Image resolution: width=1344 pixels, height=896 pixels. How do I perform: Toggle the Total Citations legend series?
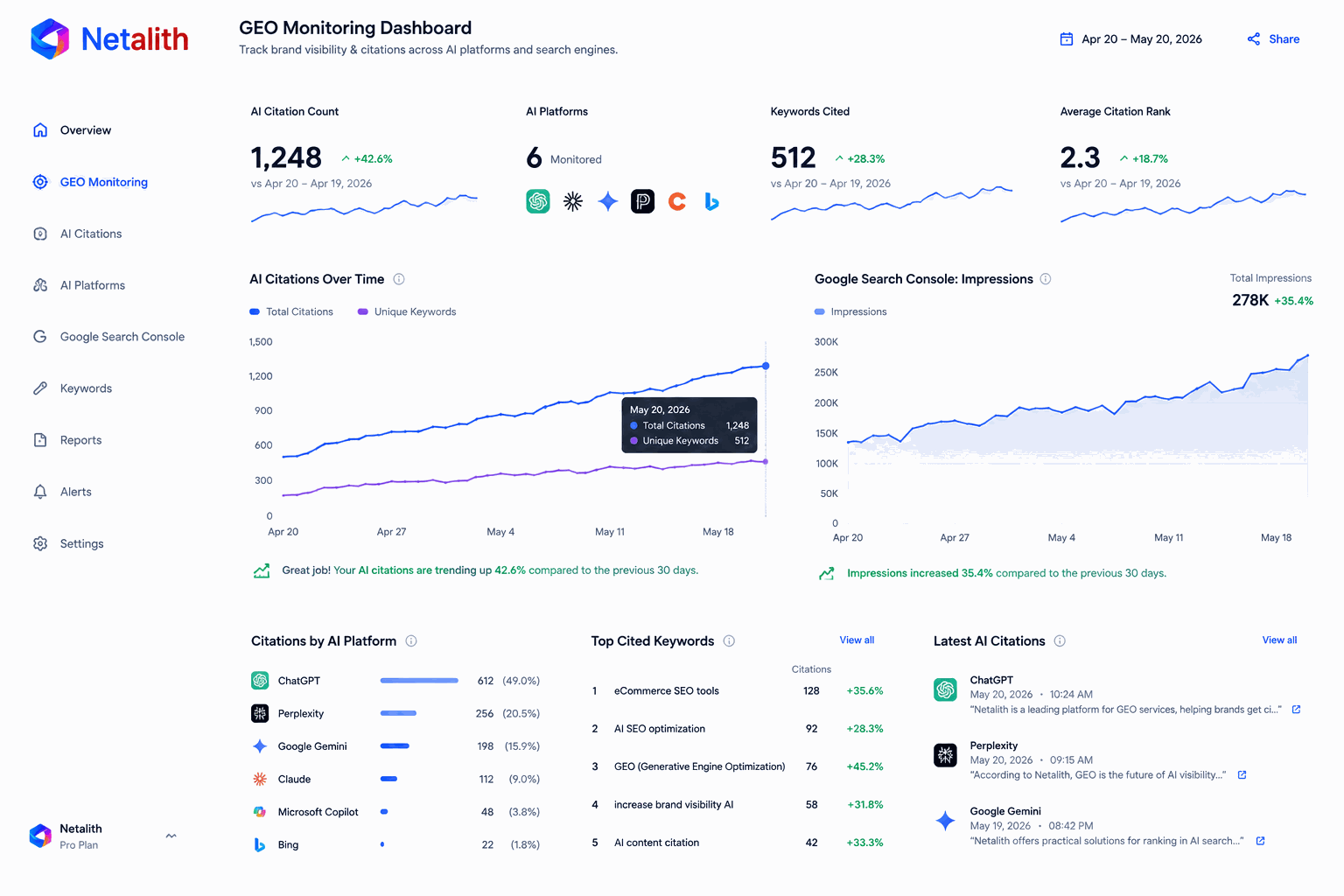point(291,311)
